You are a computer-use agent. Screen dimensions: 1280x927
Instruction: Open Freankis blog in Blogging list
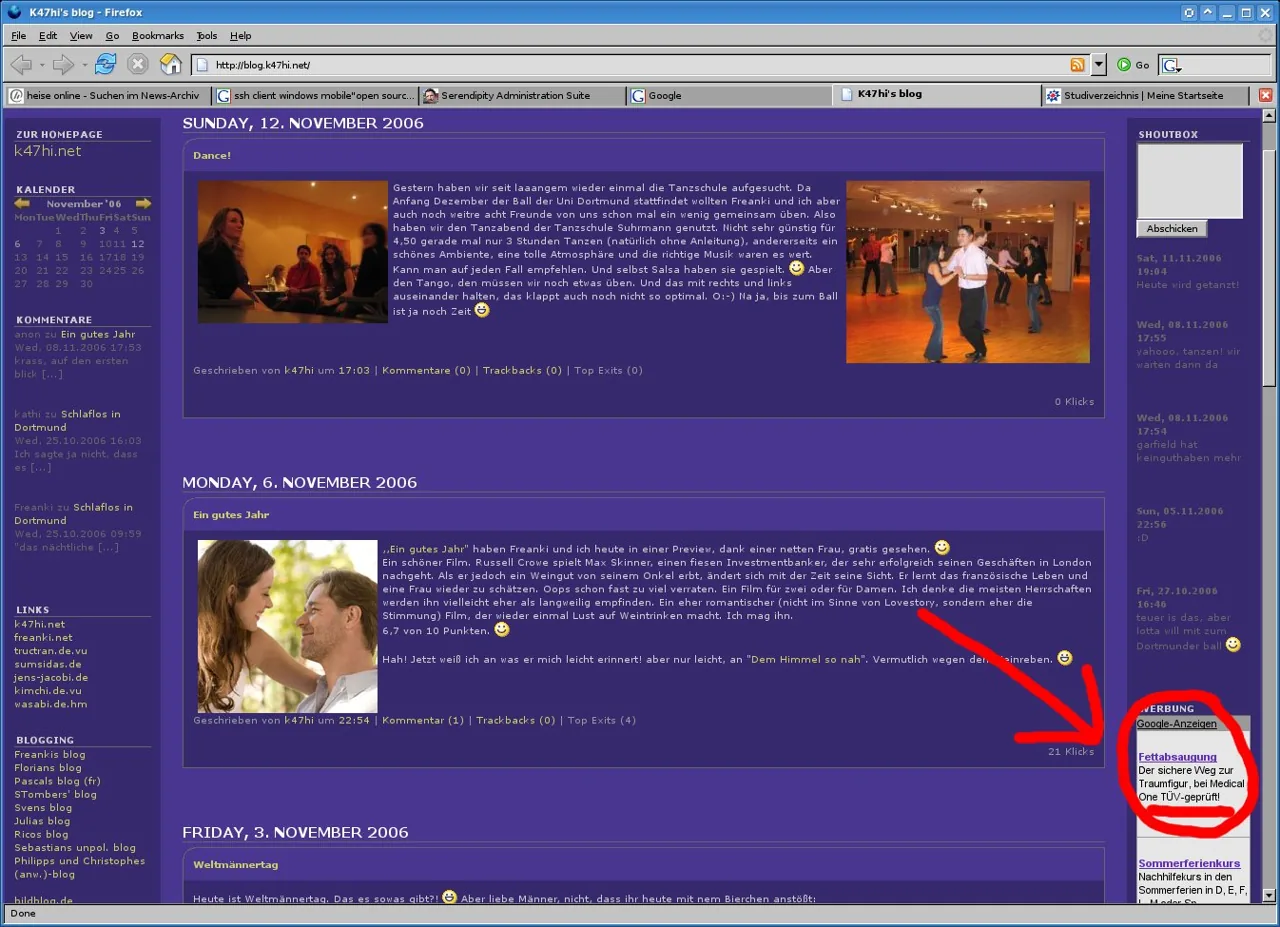[50, 755]
